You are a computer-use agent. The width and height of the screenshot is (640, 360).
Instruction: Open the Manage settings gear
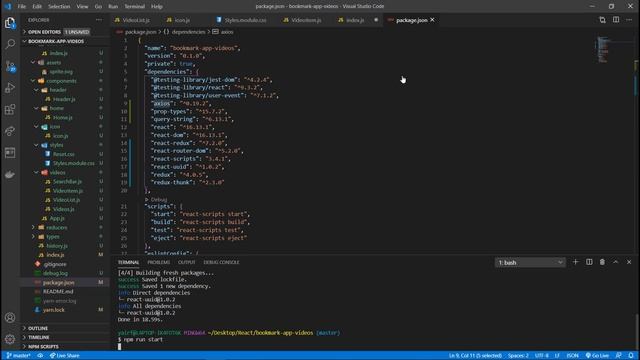pyautogui.click(x=10, y=339)
